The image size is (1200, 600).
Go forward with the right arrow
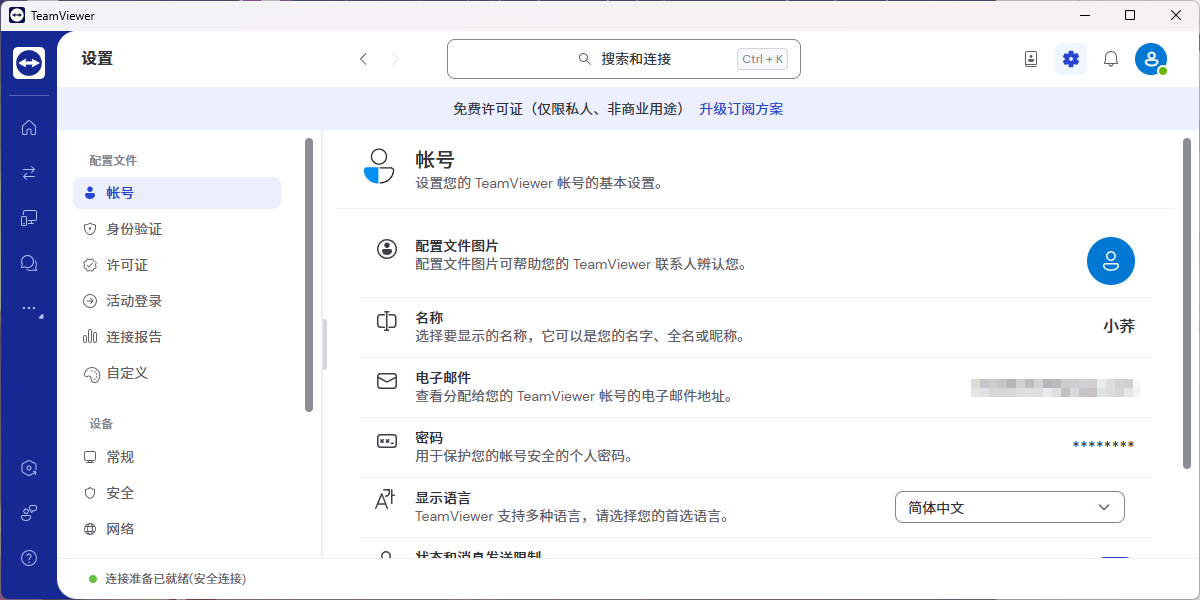tap(396, 59)
